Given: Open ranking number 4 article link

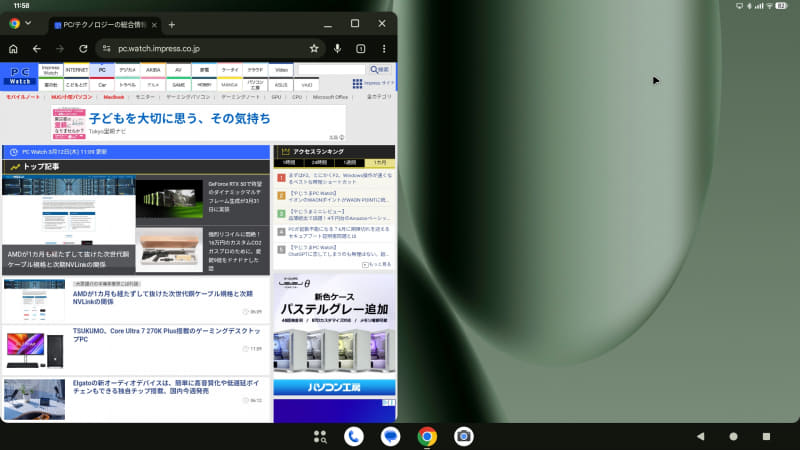Looking at the screenshot, I should pyautogui.click(x=339, y=232).
